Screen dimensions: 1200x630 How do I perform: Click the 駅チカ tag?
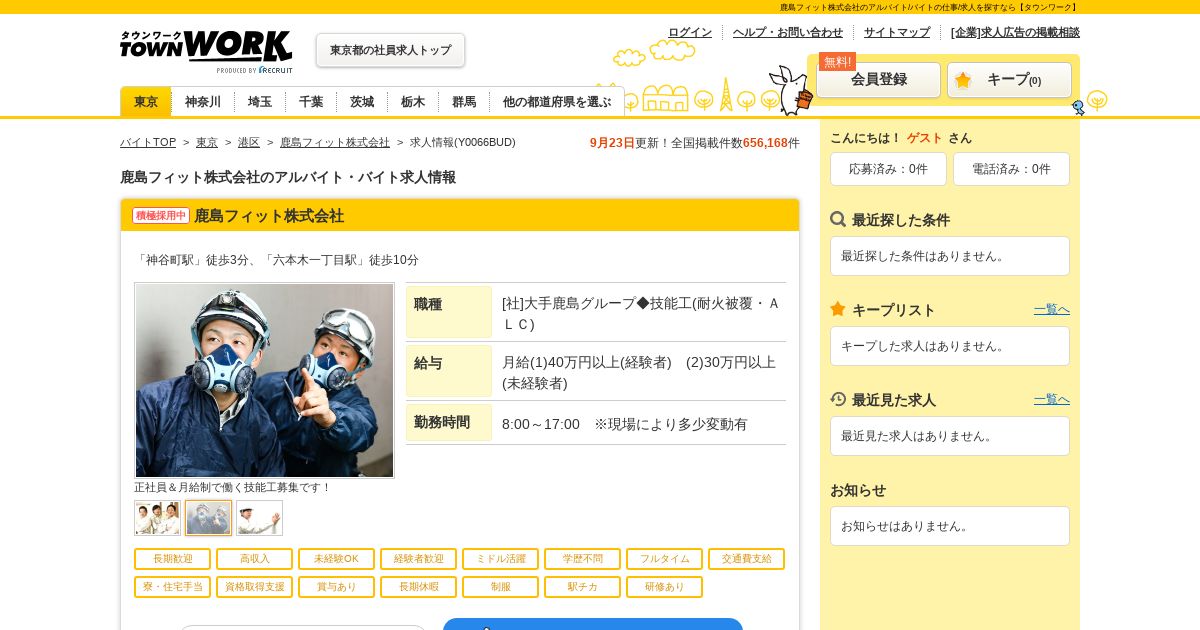[582, 587]
